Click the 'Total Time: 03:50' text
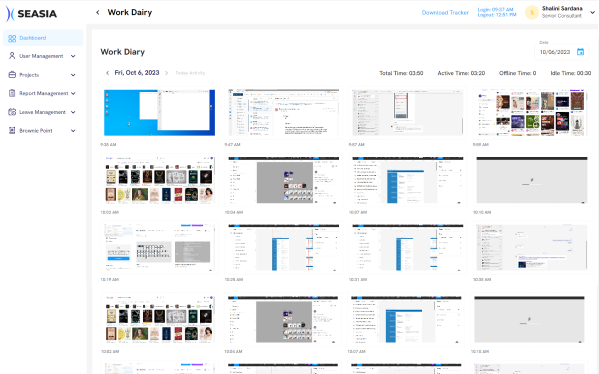 pyautogui.click(x=401, y=73)
